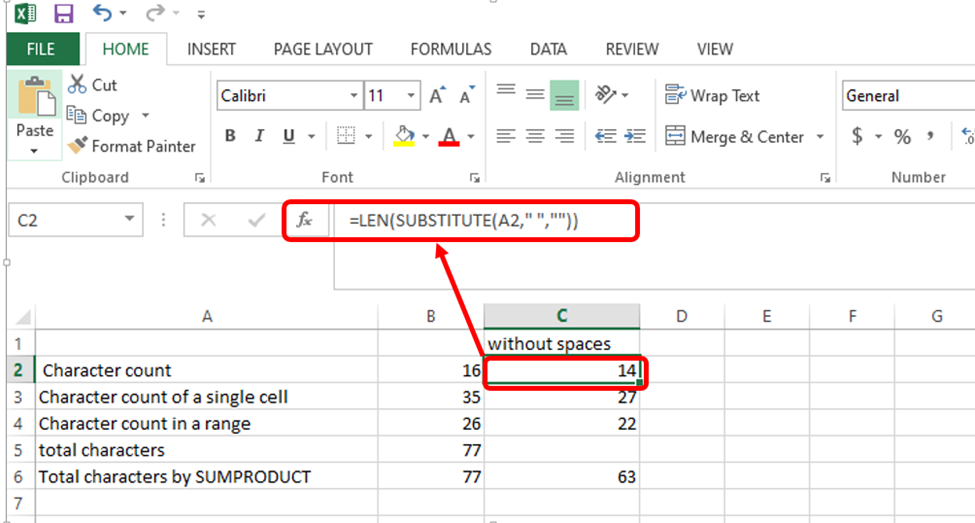Open the REVIEW tab

[x=632, y=49]
